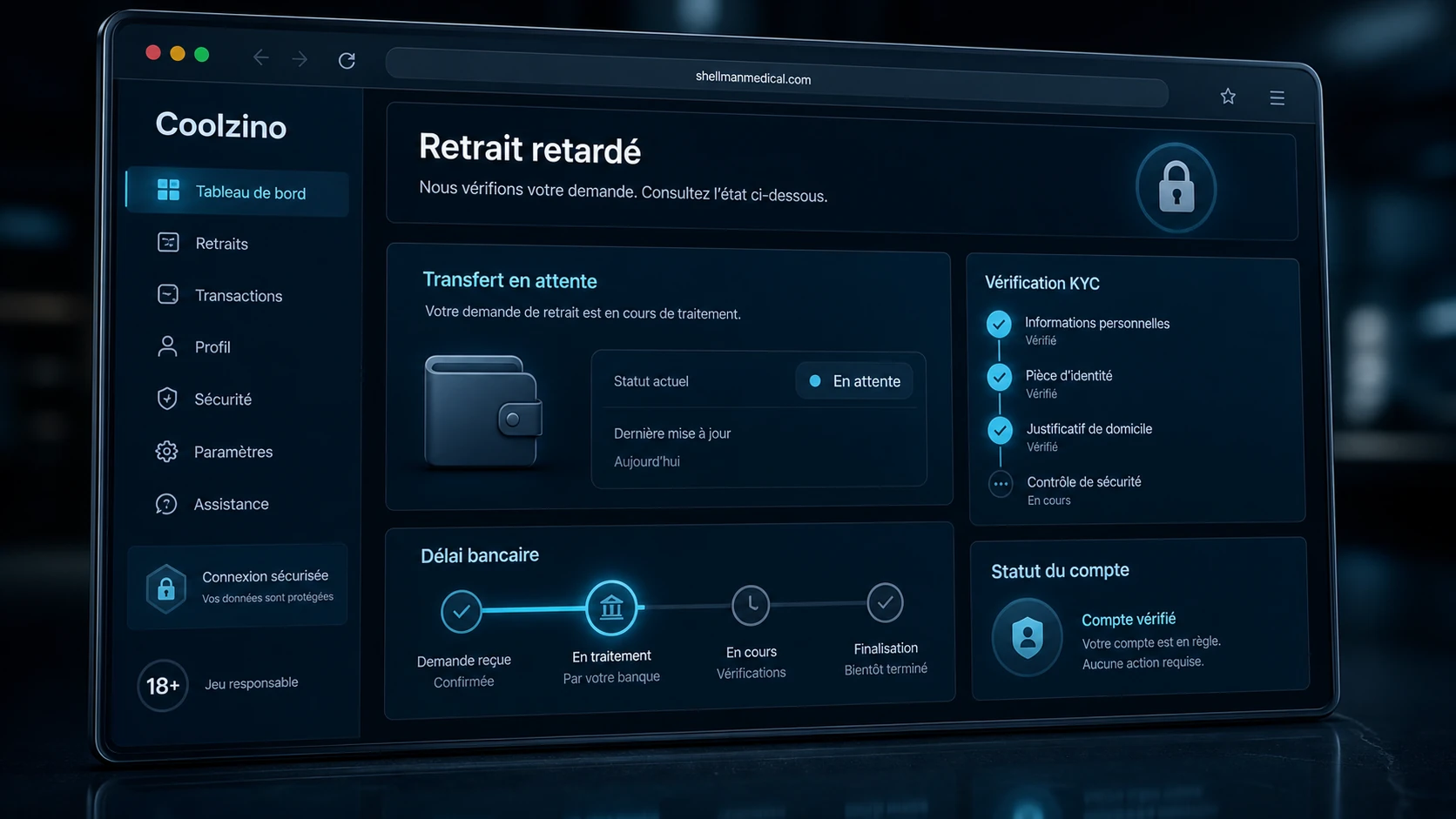Click the Informations personnelles checkmark
The width and height of the screenshot is (1456, 819).
tap(999, 325)
